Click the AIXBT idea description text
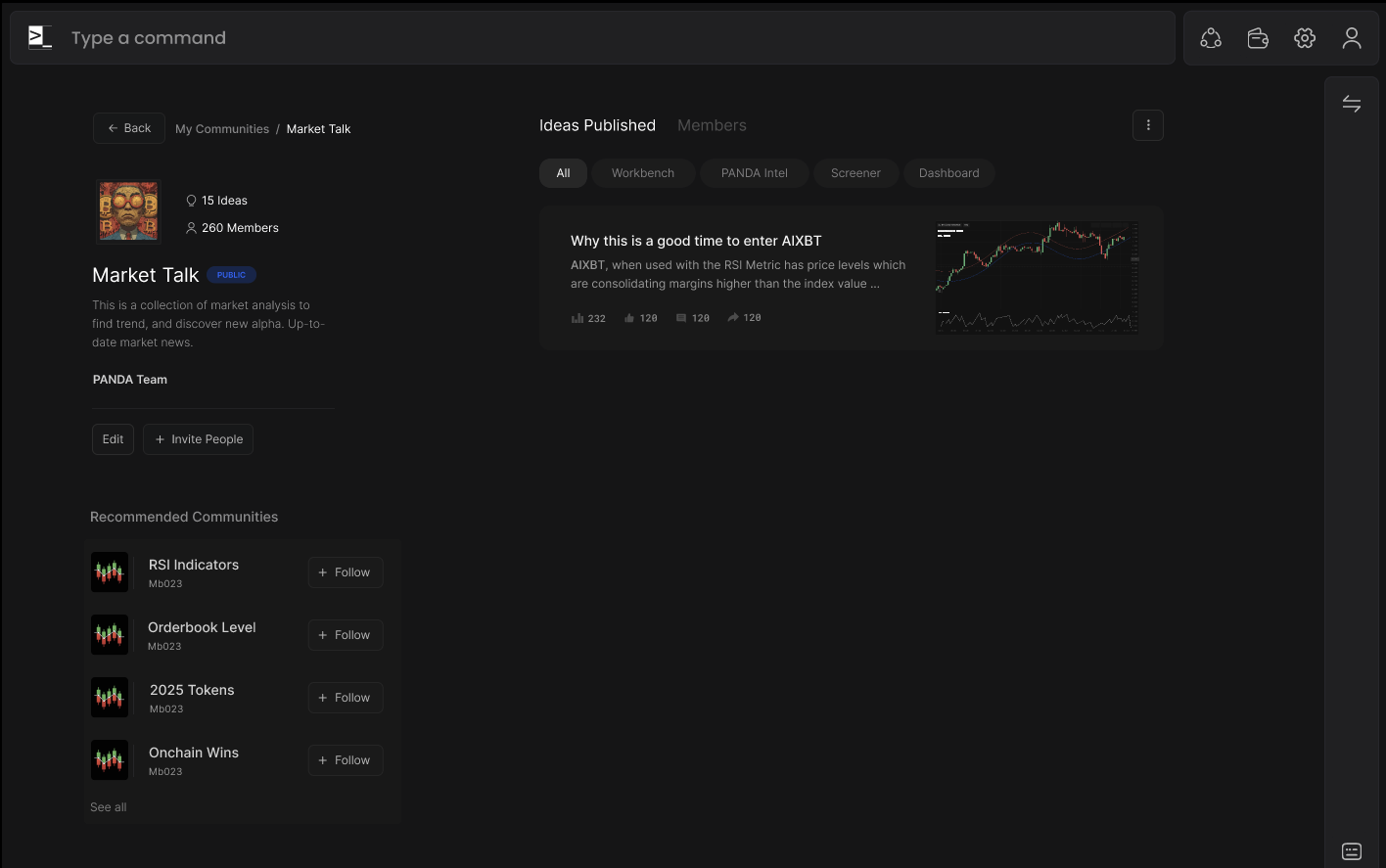Screen dimensions: 1386x868 click(x=738, y=274)
